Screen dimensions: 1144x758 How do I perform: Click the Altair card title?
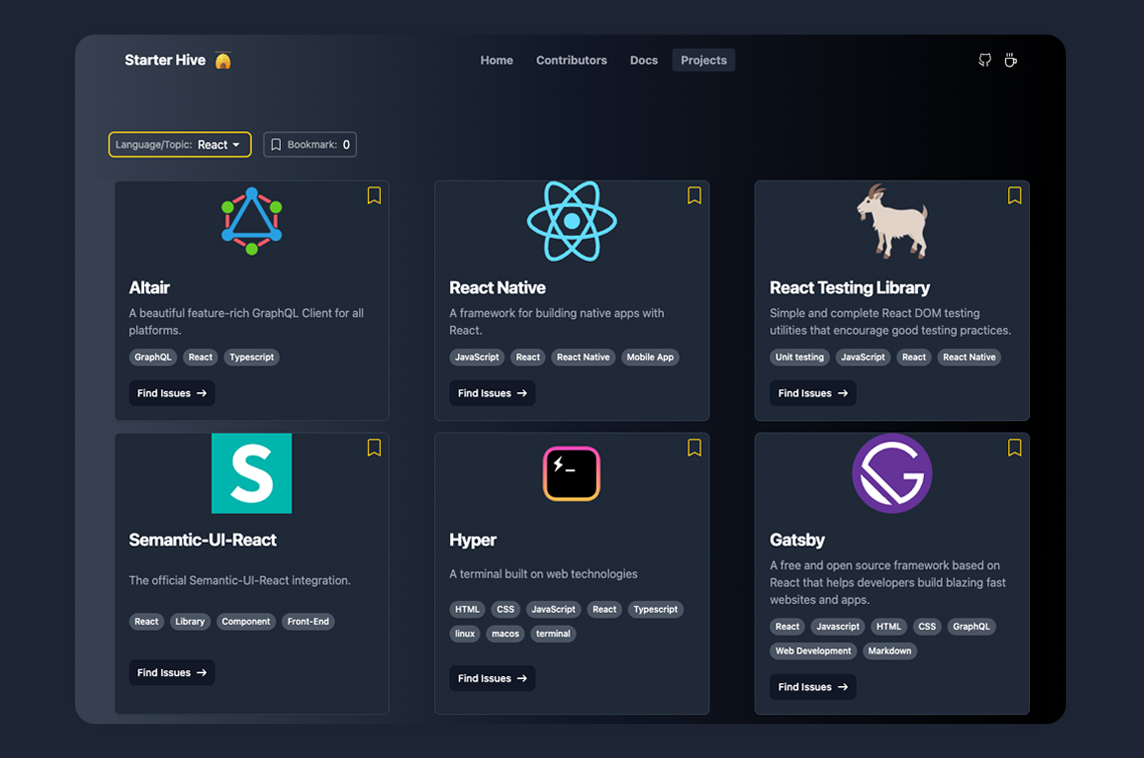click(150, 287)
